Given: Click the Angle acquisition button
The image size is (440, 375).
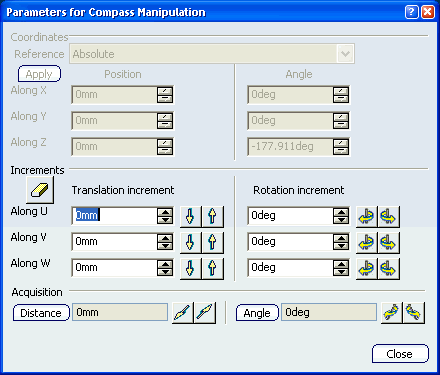Looking at the screenshot, I should click(x=257, y=313).
